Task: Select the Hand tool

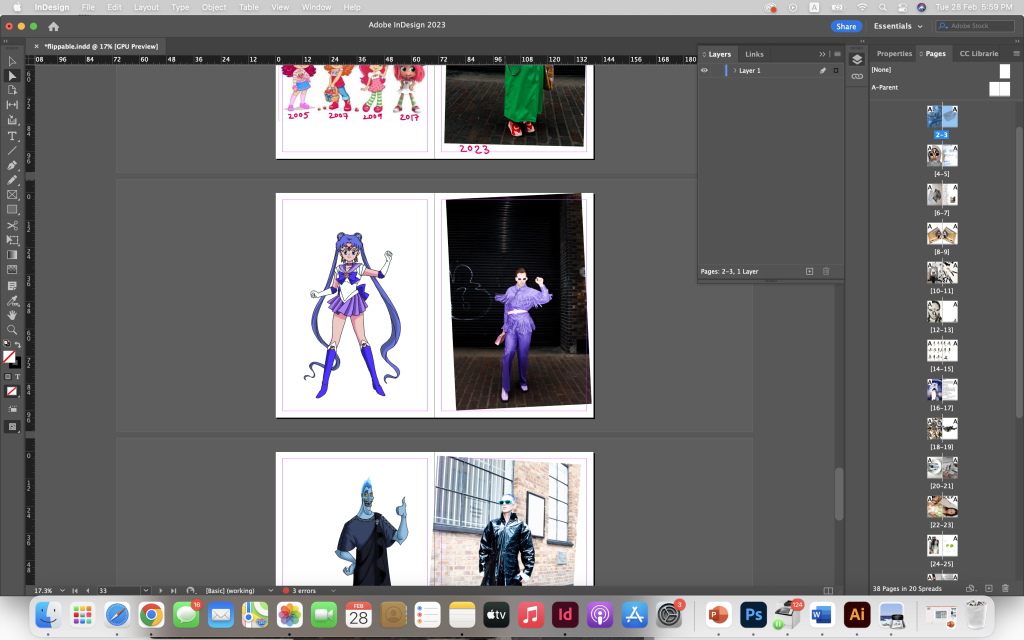Action: tap(12, 315)
